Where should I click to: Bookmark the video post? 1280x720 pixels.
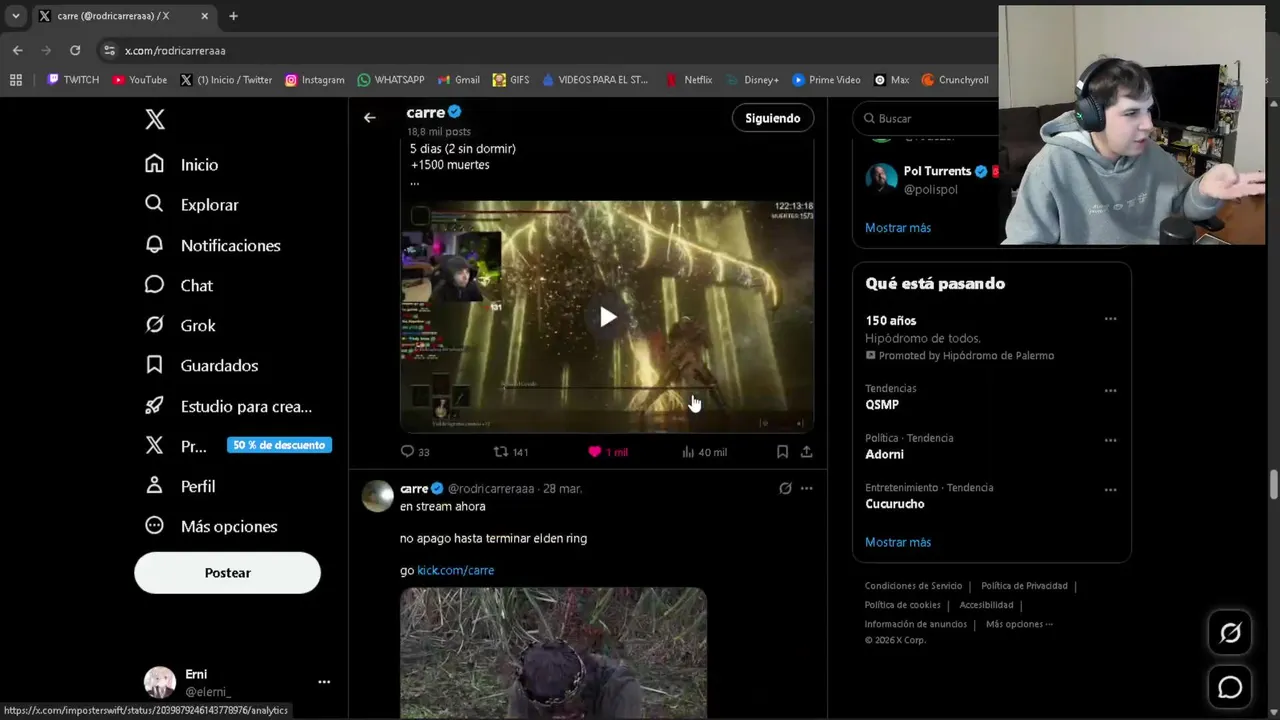(782, 452)
